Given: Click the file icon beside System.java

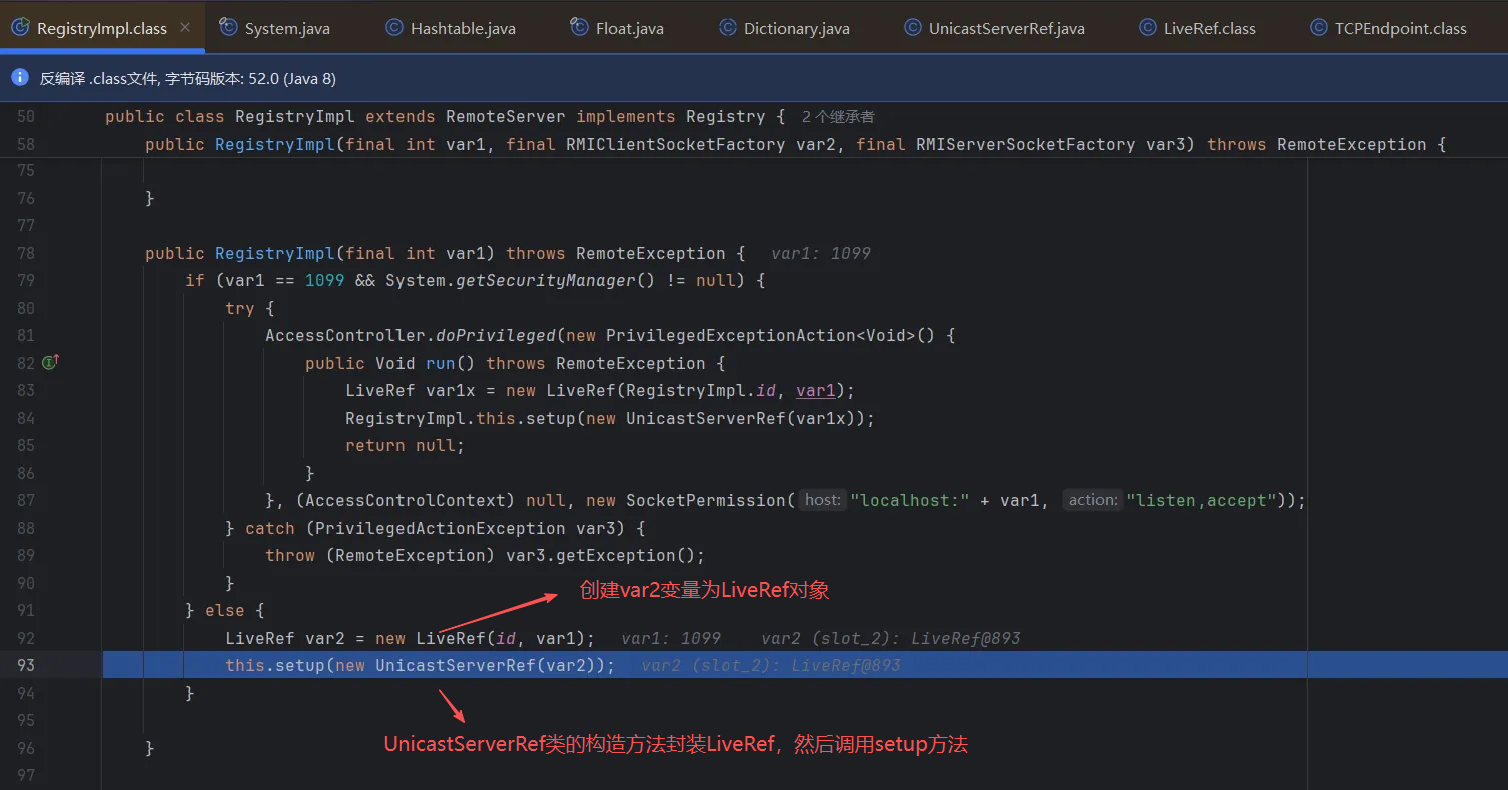Looking at the screenshot, I should coord(228,28).
